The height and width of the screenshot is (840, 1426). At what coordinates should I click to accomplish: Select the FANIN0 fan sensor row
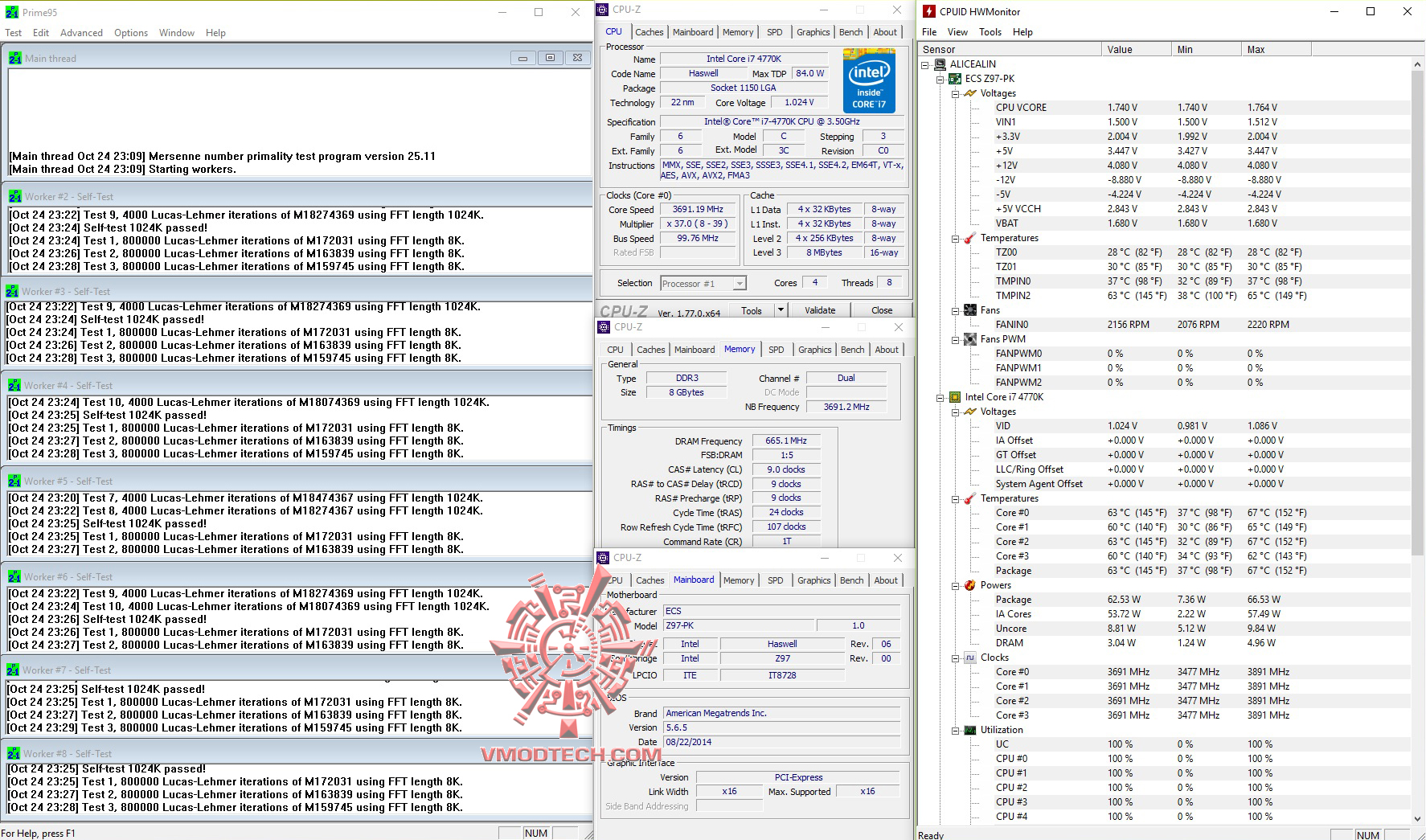[x=1166, y=325]
